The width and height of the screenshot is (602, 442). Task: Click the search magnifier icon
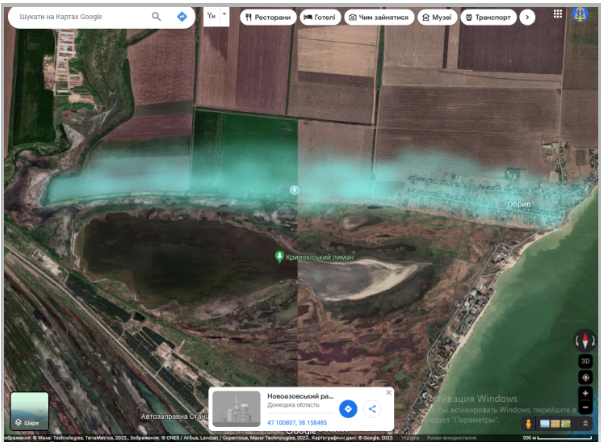click(156, 17)
